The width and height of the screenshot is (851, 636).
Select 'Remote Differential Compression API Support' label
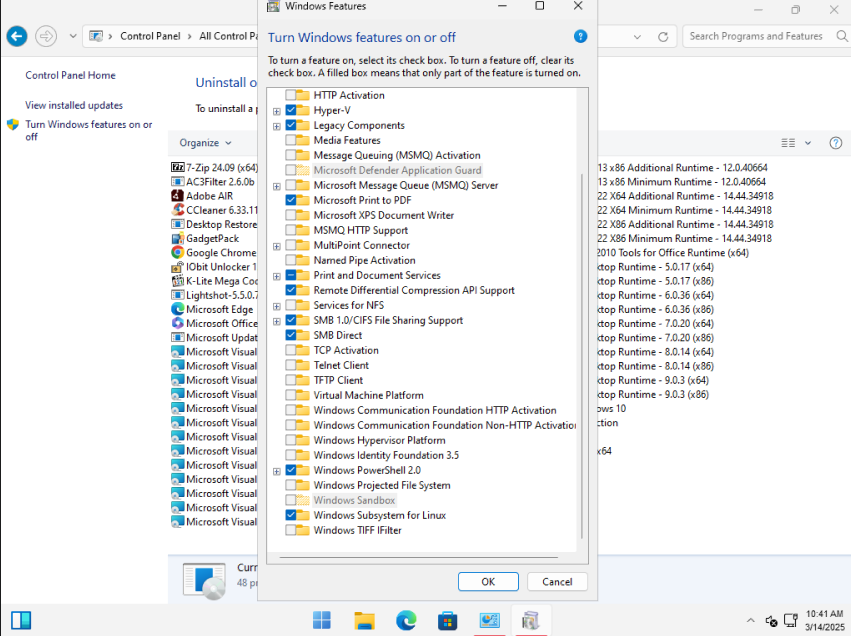click(414, 290)
